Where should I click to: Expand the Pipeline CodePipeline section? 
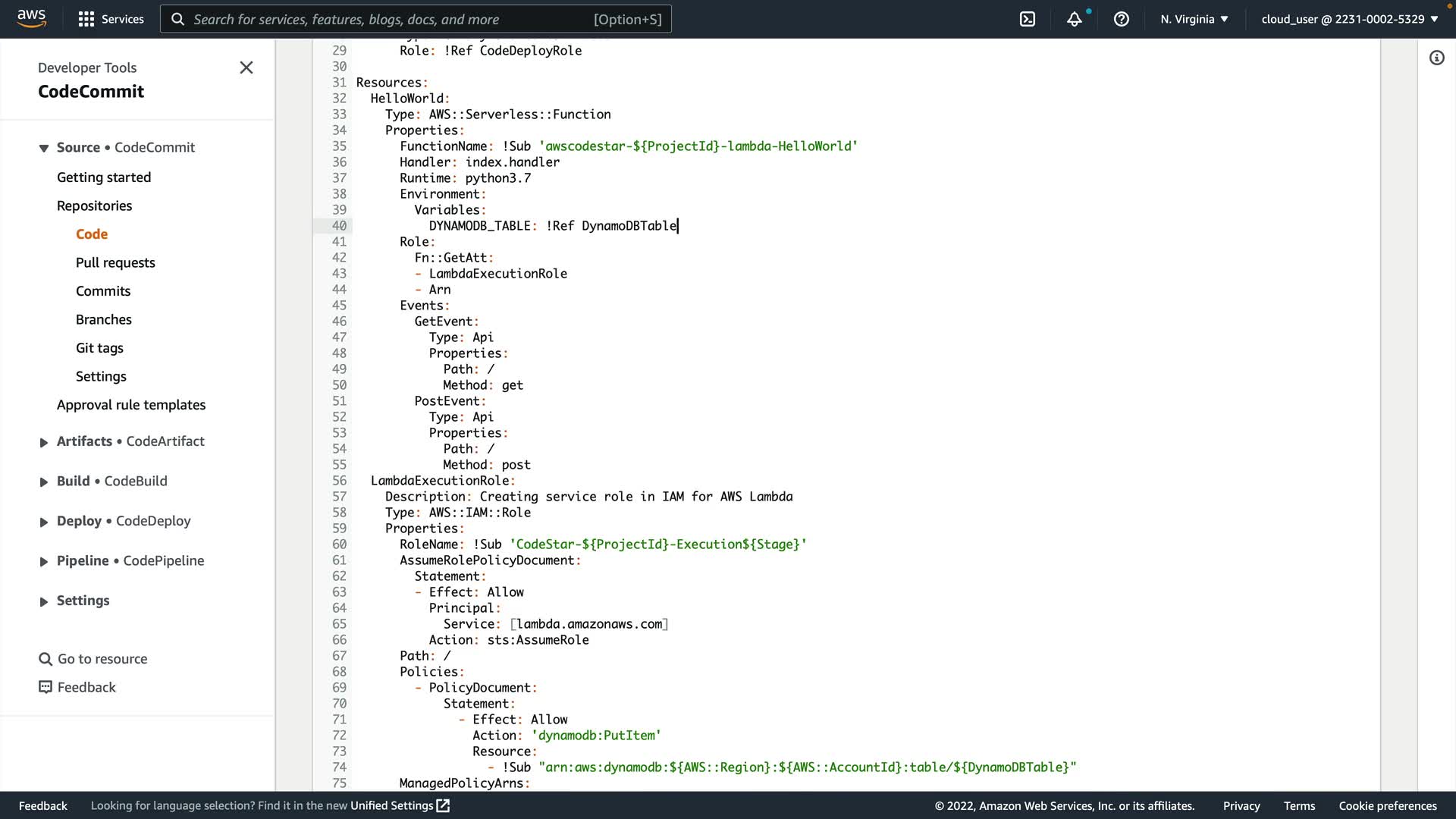[44, 561]
